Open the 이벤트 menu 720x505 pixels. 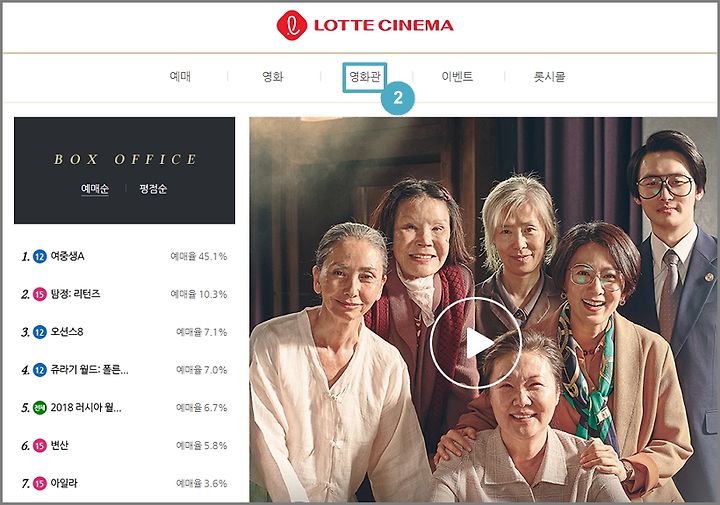(457, 76)
